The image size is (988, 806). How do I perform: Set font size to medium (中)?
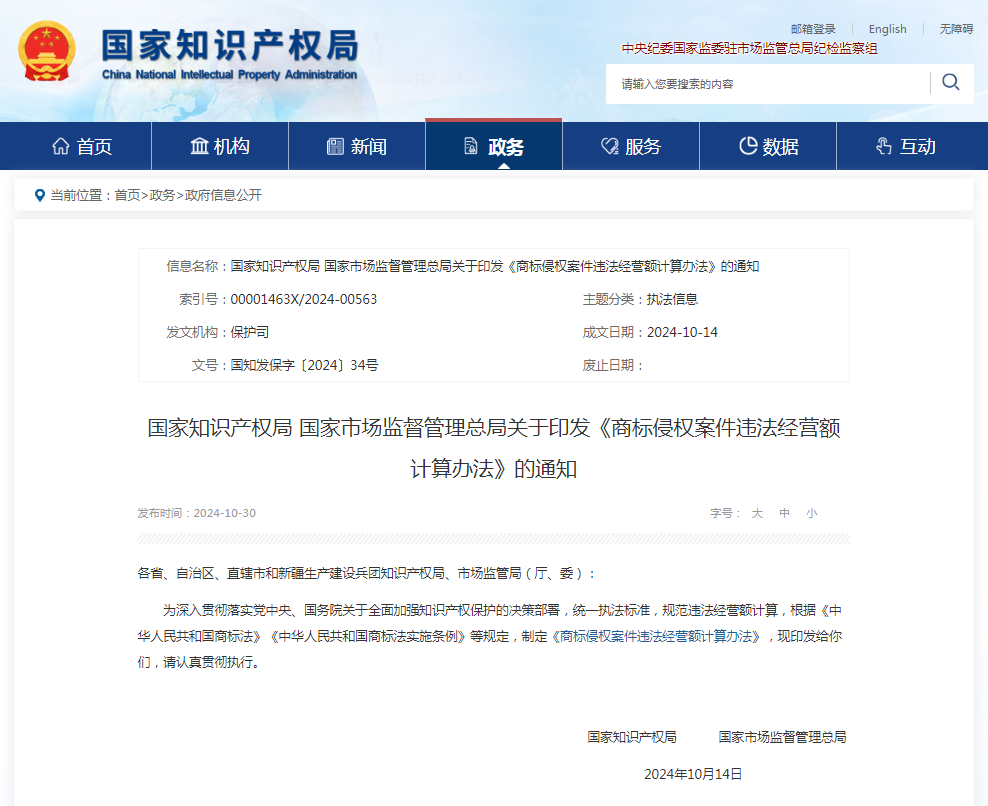pos(785,513)
